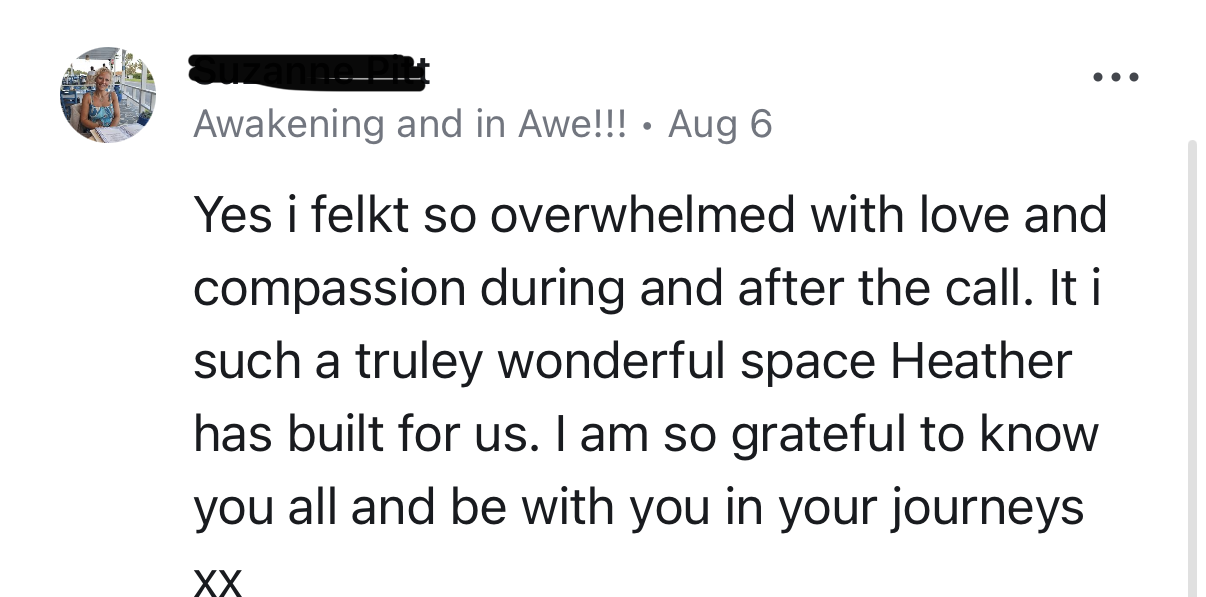Click the word 'space' before Heather
Image resolution: width=1206 pixels, height=597 pixels.
808,364
